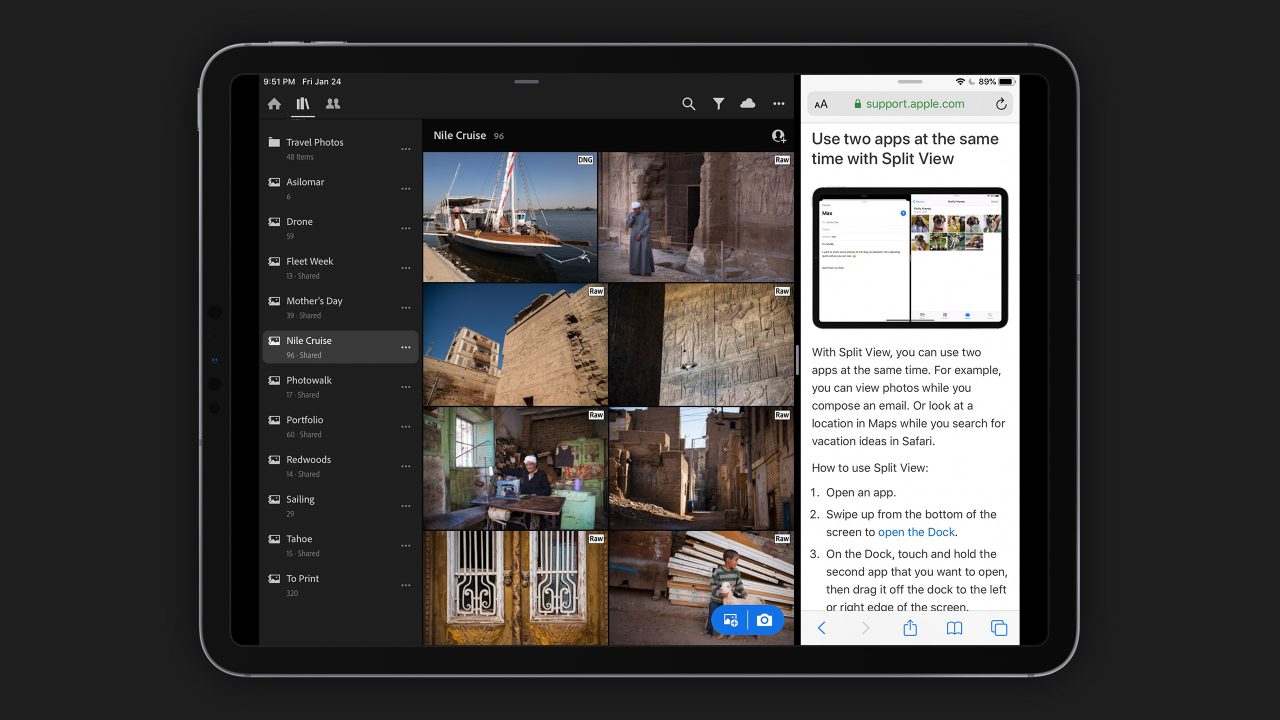
Task: Reload the Apple support page
Action: 1001,103
